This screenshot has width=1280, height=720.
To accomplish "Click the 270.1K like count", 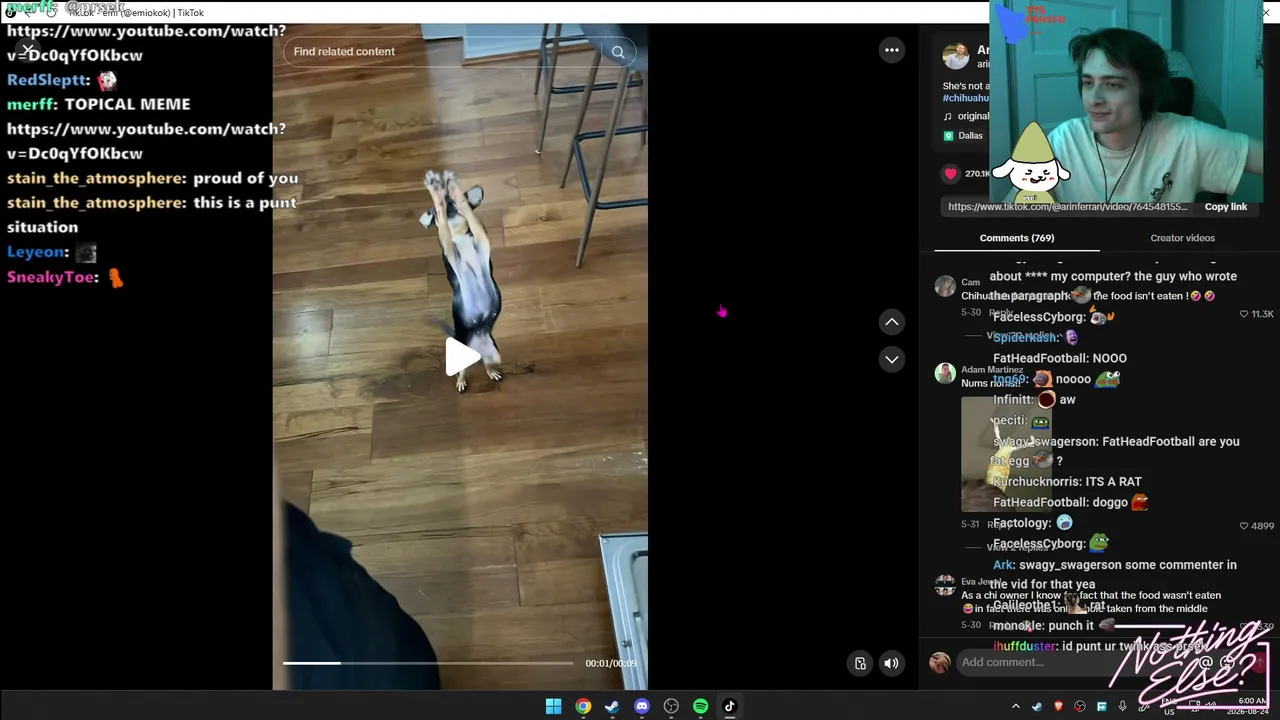I will pyautogui.click(x=977, y=174).
